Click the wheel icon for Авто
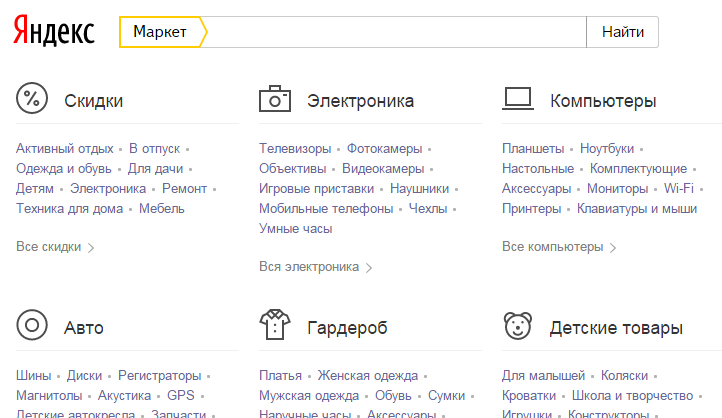The image size is (722, 418). point(32,325)
